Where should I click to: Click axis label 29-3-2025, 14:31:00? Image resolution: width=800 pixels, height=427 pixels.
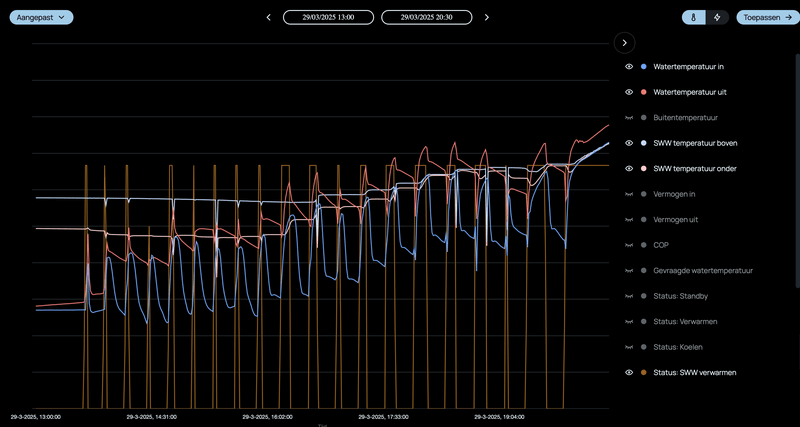click(x=152, y=417)
